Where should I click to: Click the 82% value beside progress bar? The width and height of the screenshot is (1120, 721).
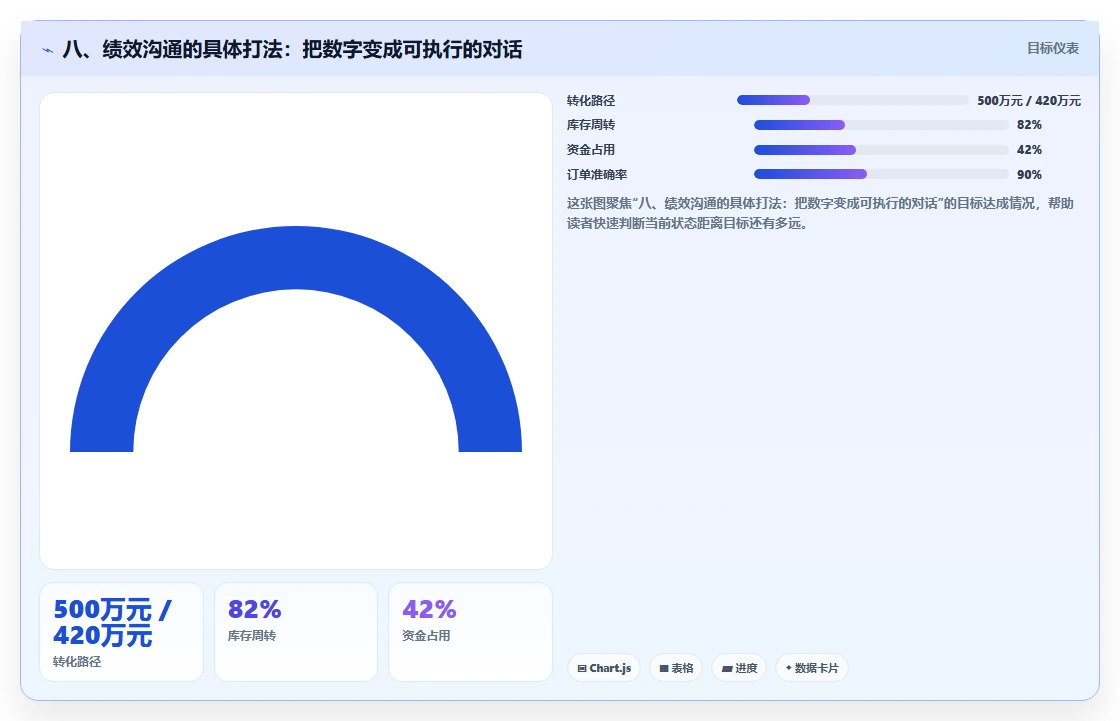pos(1029,125)
